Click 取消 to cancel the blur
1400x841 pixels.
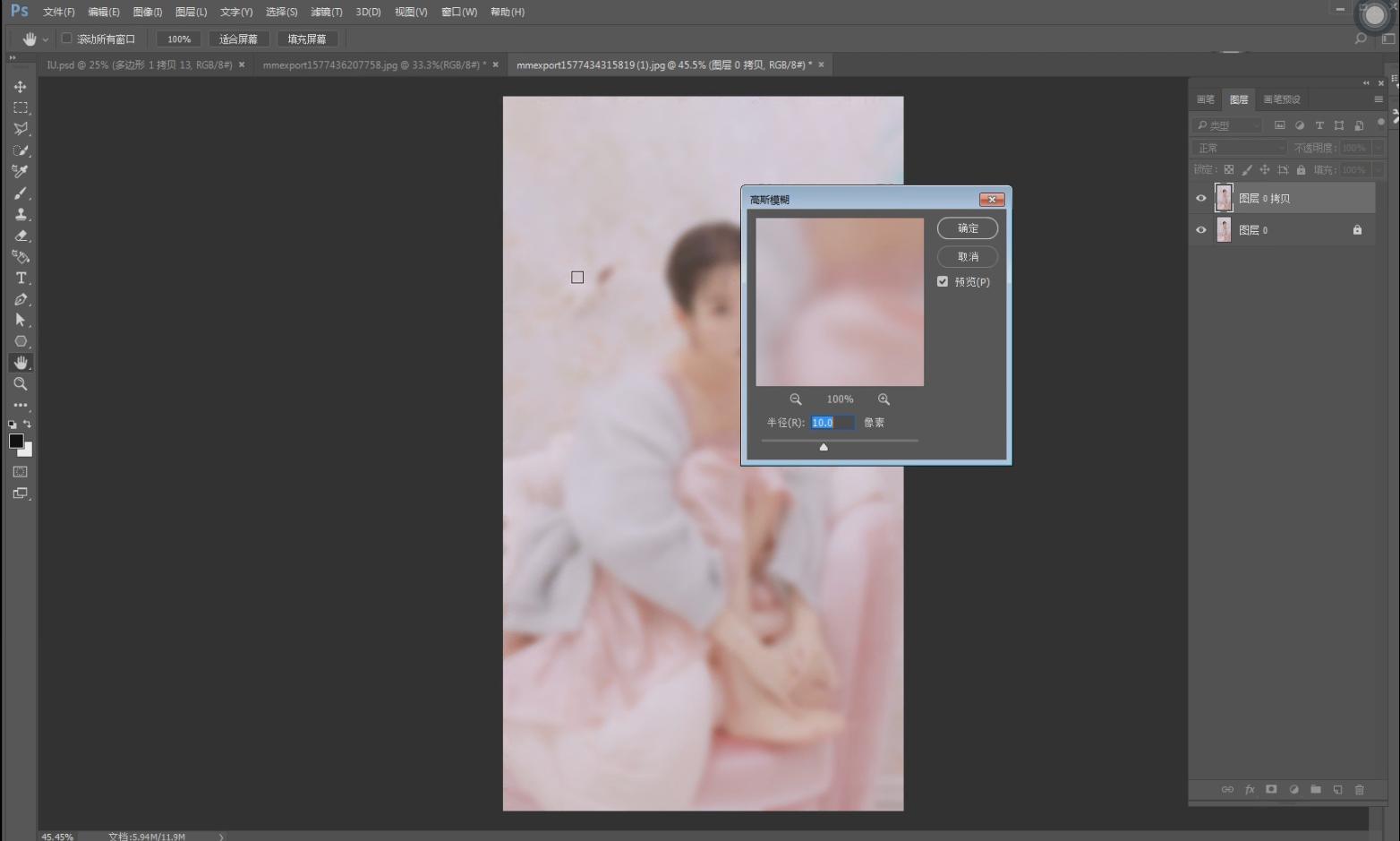pos(968,257)
